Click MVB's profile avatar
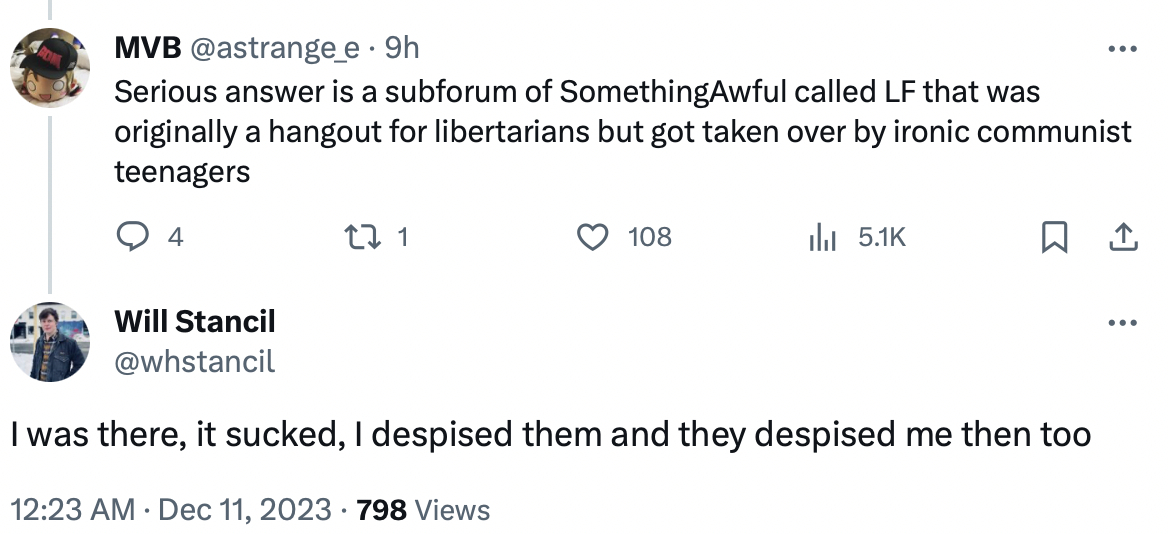 tap(50, 68)
